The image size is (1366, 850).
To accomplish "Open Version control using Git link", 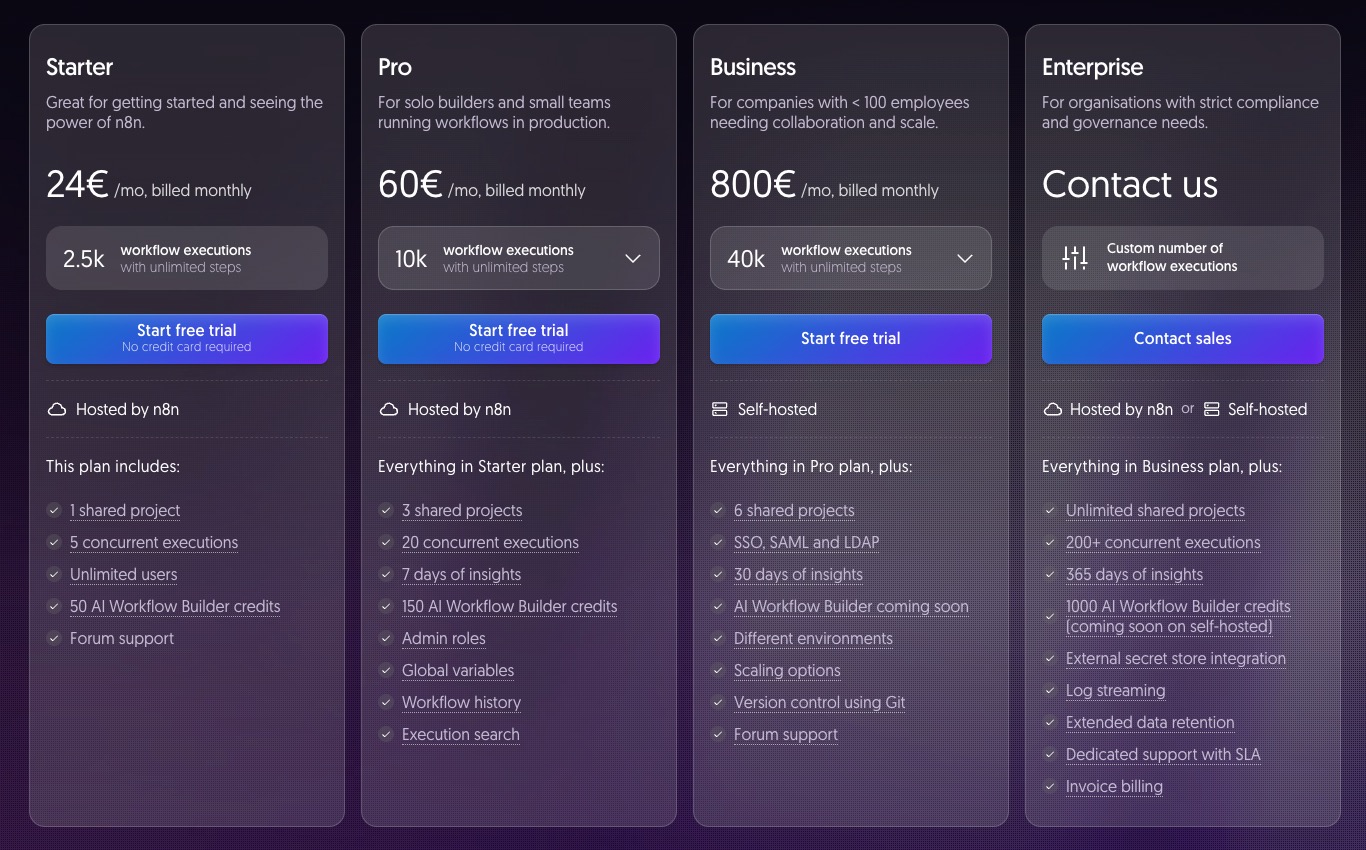I will point(819,702).
